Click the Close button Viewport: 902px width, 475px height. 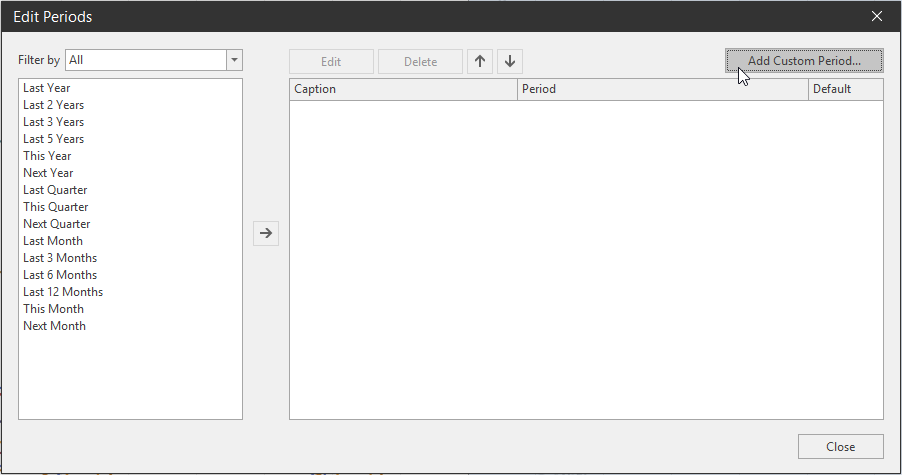click(840, 446)
